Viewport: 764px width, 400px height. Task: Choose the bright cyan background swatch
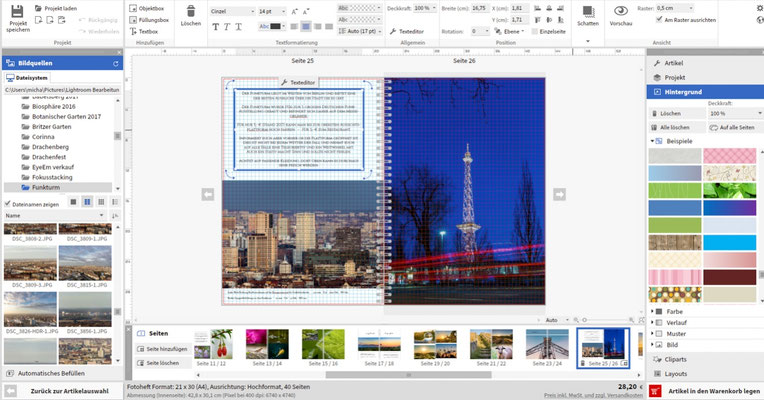point(729,242)
